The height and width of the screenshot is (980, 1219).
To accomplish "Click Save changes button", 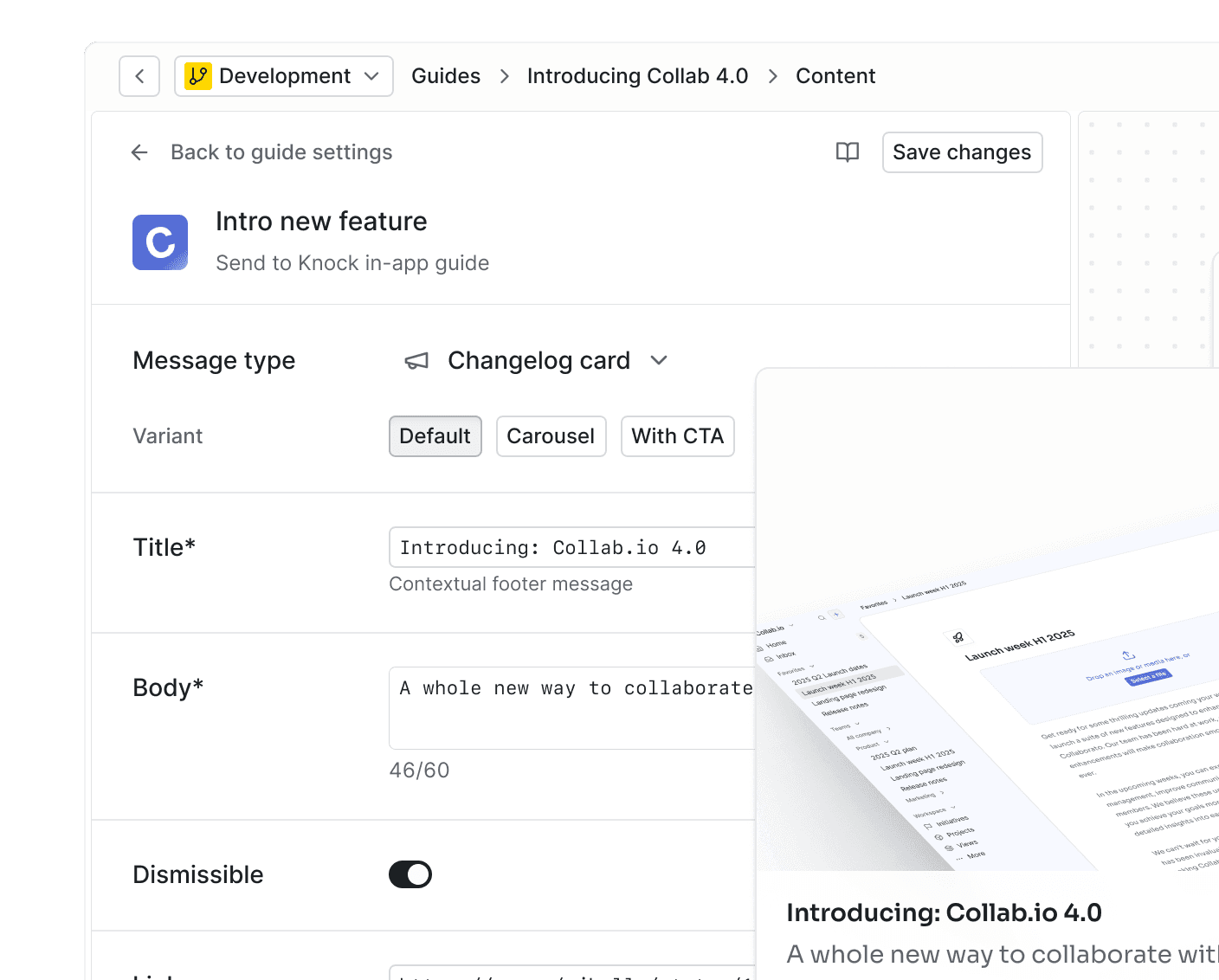I will (x=962, y=152).
